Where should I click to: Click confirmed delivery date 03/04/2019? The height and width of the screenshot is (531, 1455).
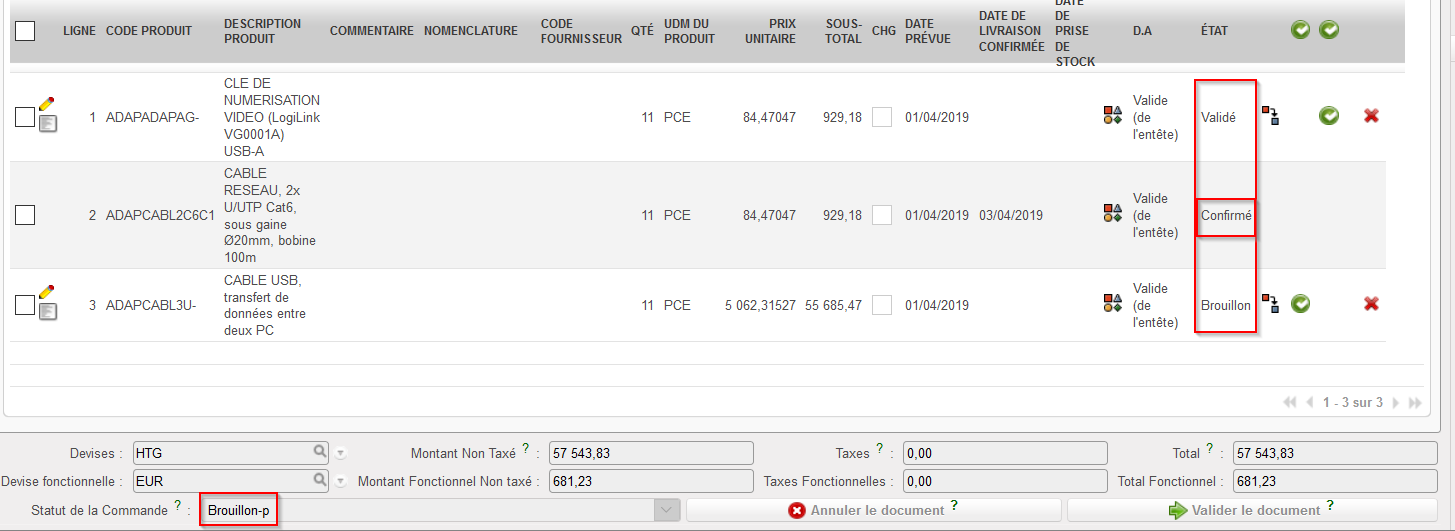[x=1011, y=215]
